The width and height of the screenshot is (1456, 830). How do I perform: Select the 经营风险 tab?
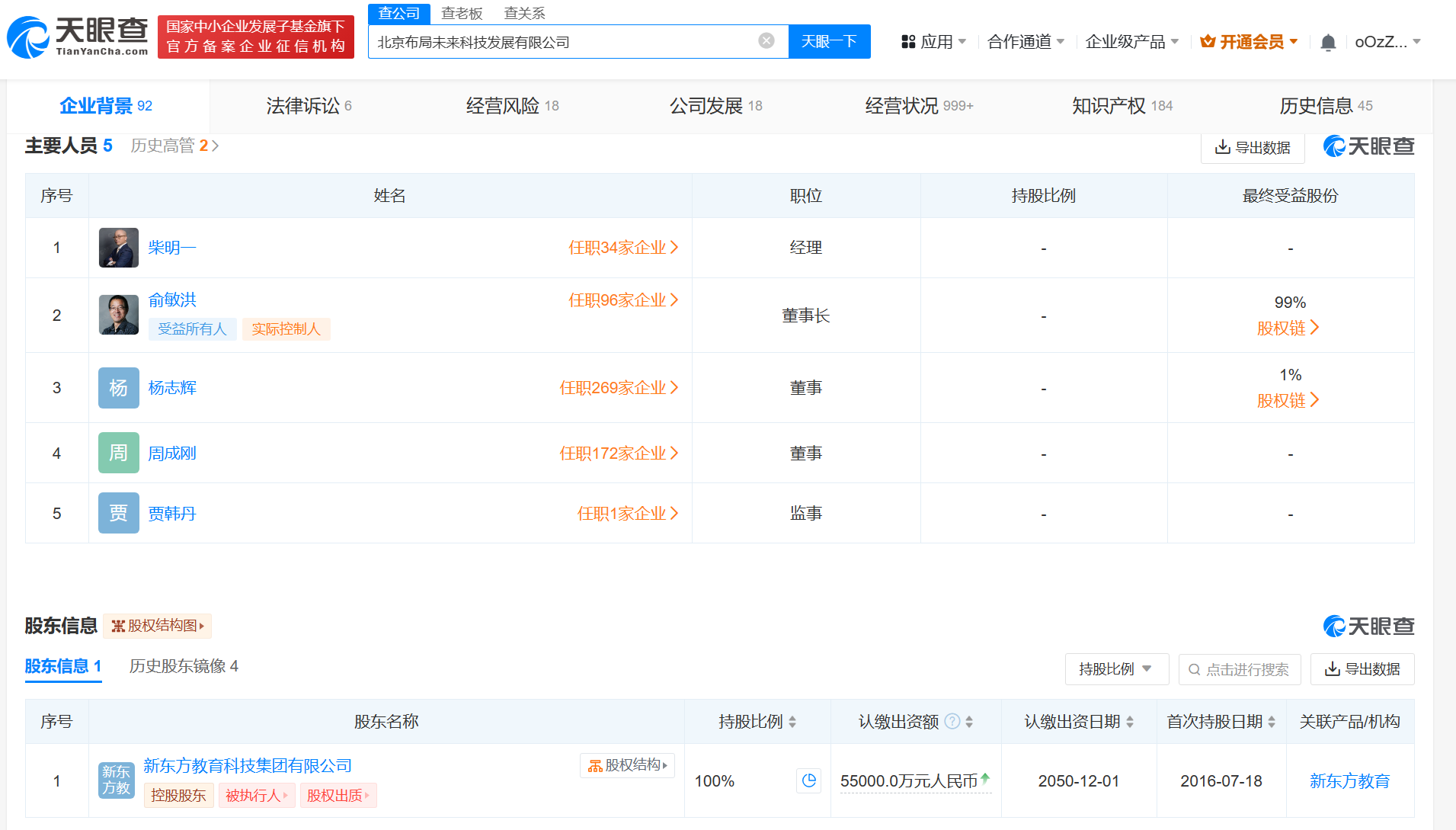click(x=512, y=106)
